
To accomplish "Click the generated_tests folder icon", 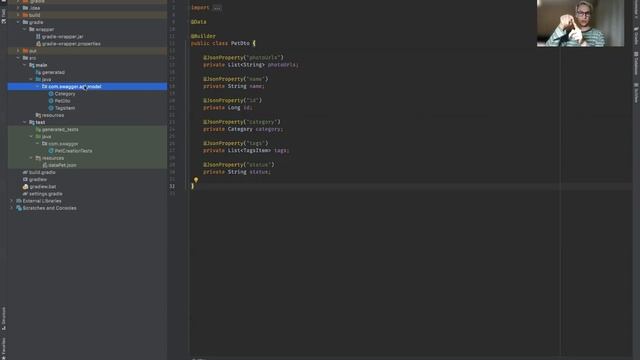I will [38, 129].
